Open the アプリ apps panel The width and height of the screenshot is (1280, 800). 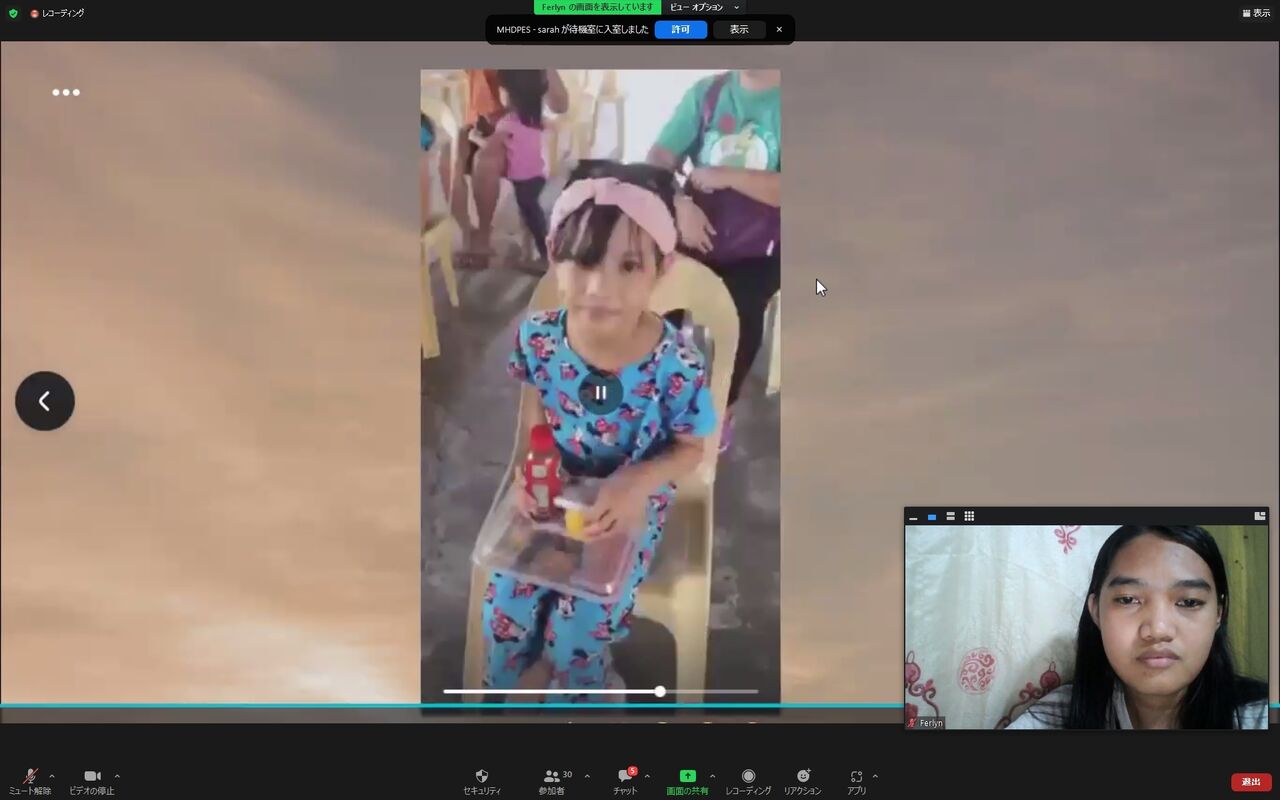click(x=856, y=781)
